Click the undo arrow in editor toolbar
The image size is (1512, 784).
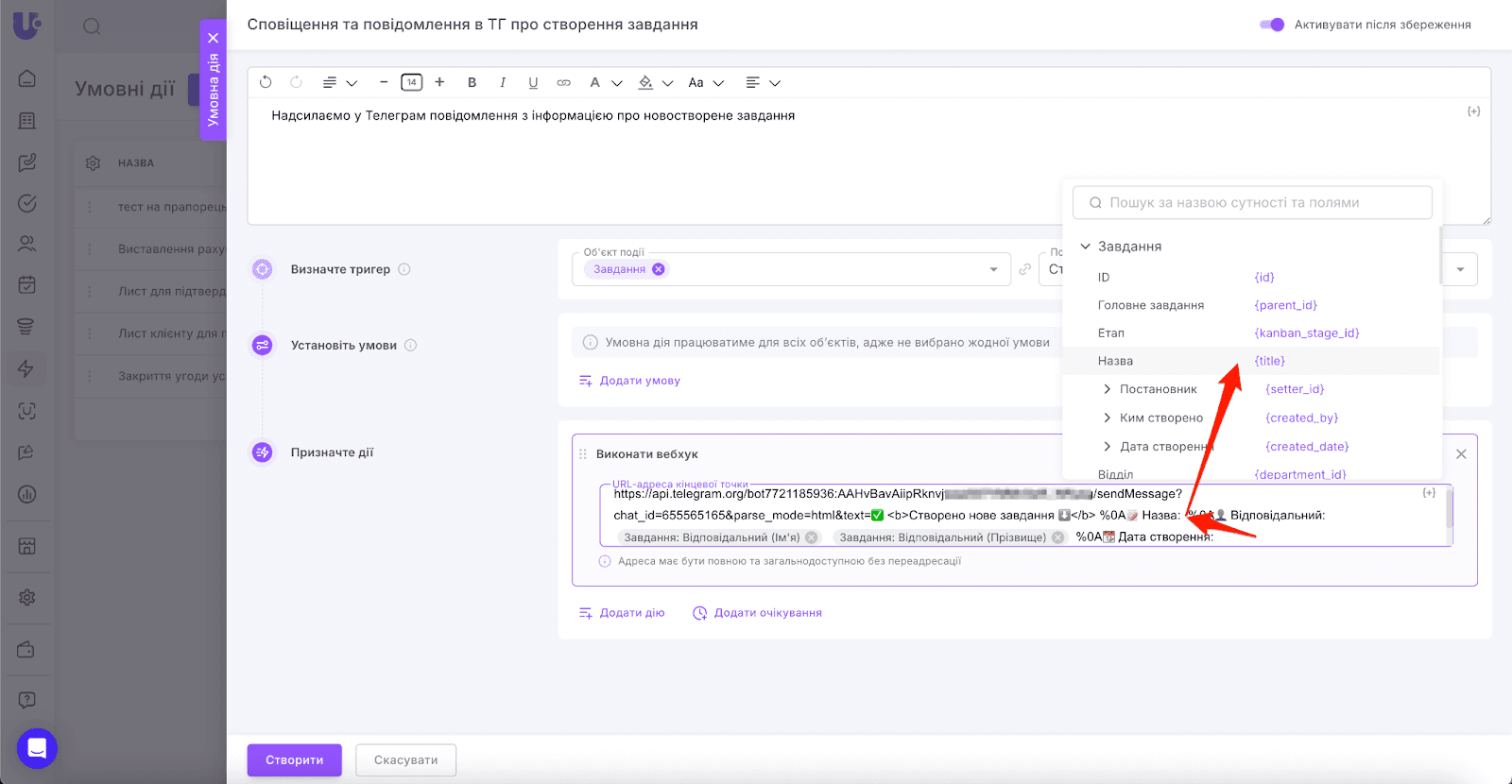pyautogui.click(x=266, y=82)
